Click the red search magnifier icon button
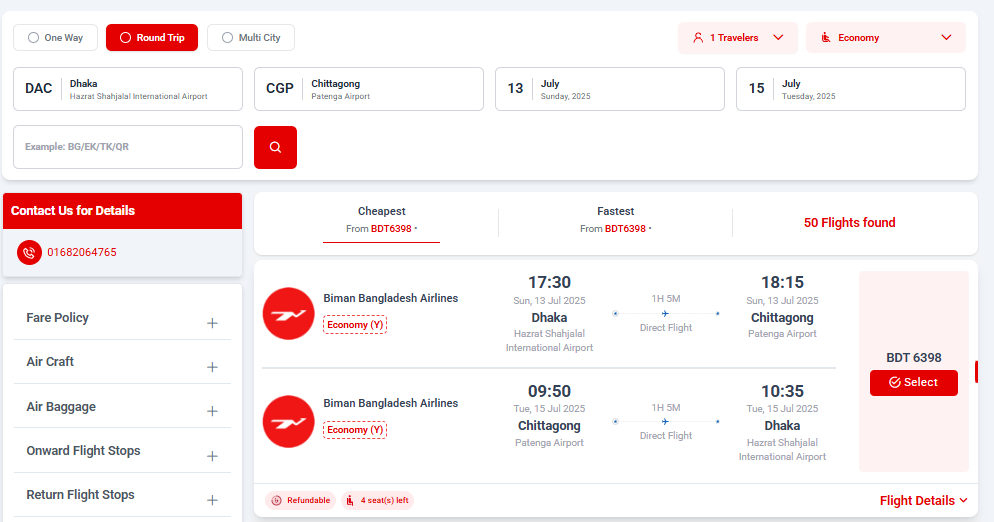The image size is (994, 522). click(x=275, y=147)
